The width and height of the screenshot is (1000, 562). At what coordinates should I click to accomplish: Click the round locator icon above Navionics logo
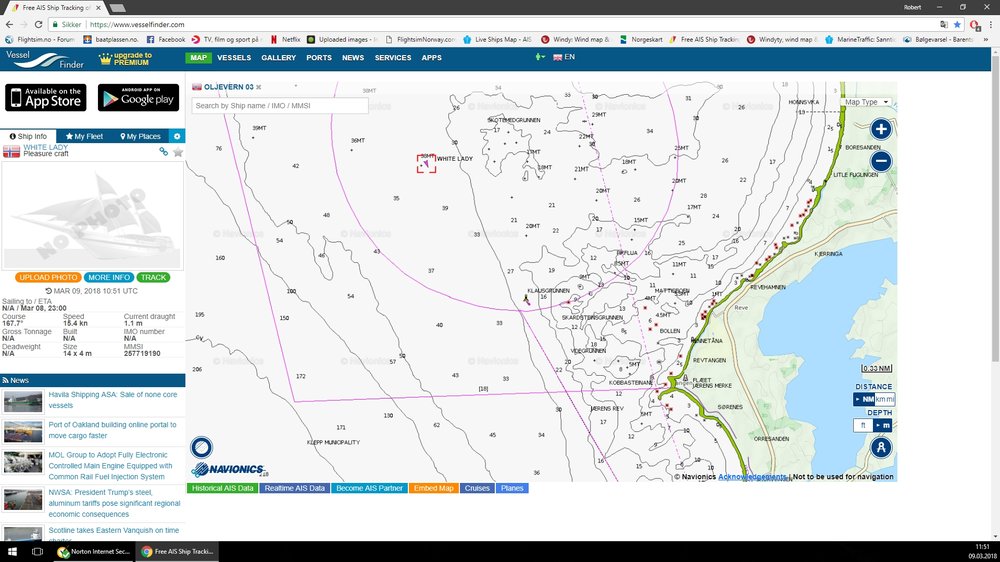[202, 447]
